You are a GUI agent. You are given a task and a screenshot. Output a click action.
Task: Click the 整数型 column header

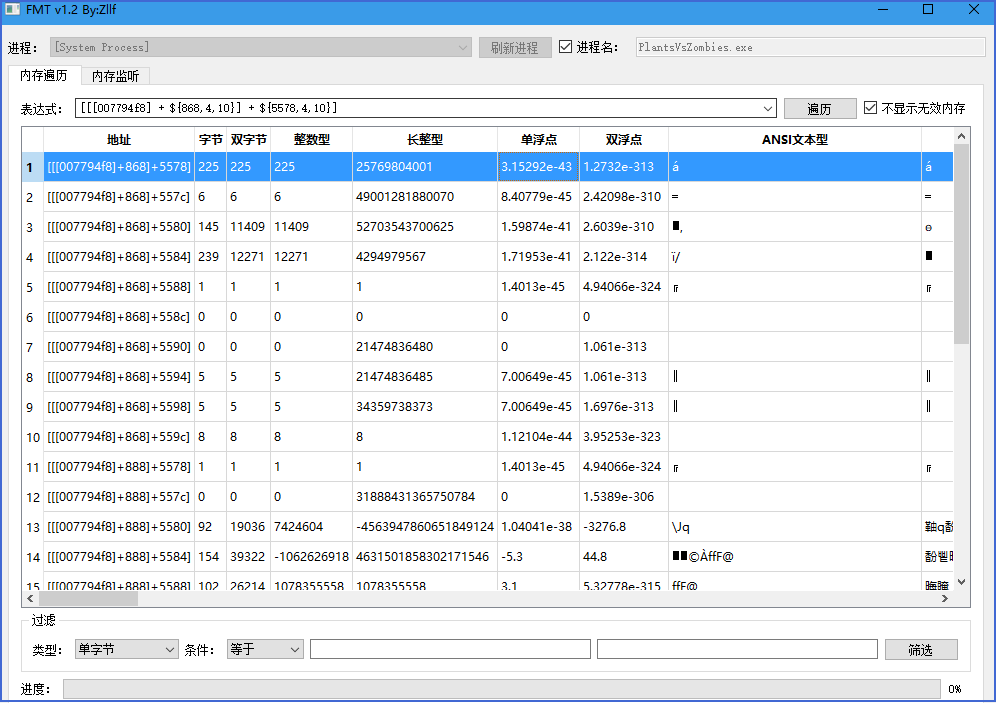pos(311,140)
